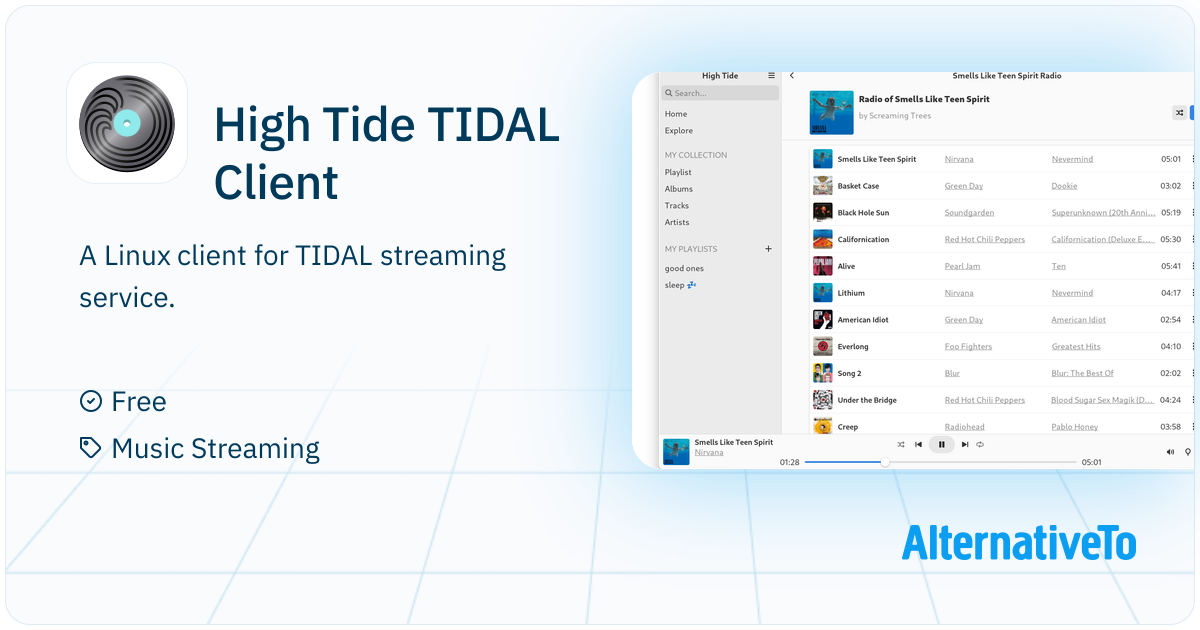Open the more options for Basket Case row

pyautogui.click(x=1193, y=186)
